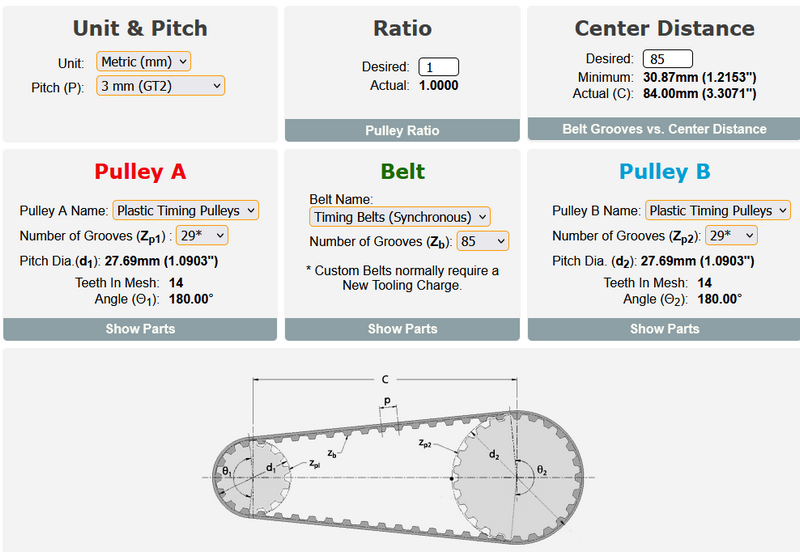Focus the Desired center distance field

(669, 59)
